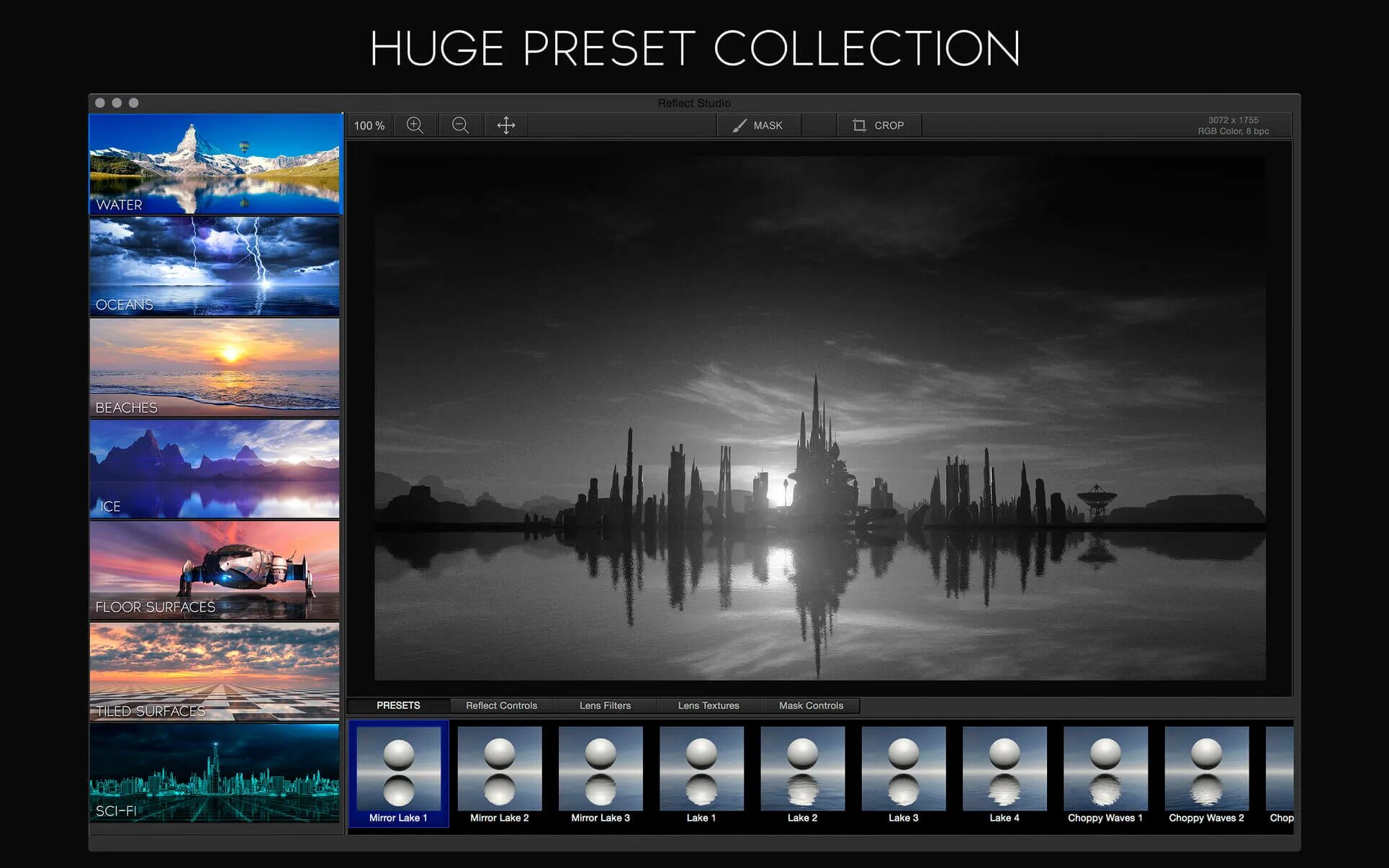The image size is (1389, 868).
Task: Open the Lens Filters tab
Action: 605,705
